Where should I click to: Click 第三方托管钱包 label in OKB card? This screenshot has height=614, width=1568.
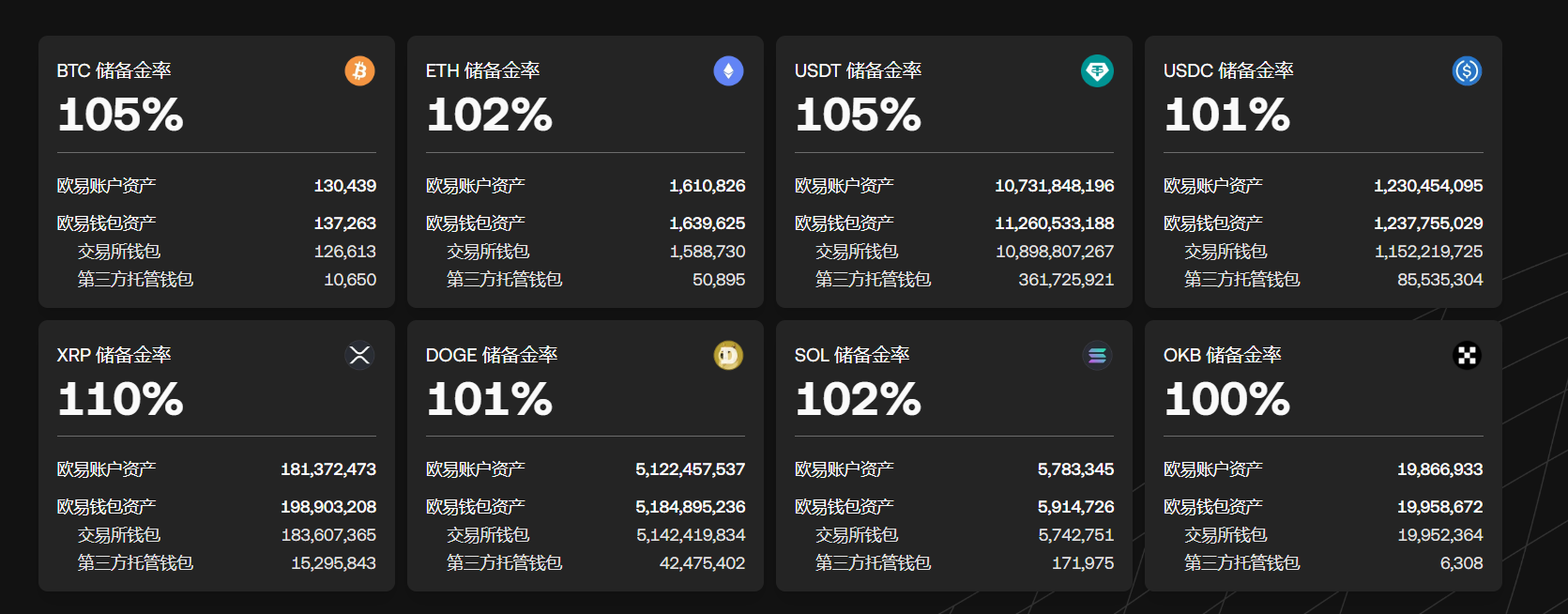(1241, 563)
